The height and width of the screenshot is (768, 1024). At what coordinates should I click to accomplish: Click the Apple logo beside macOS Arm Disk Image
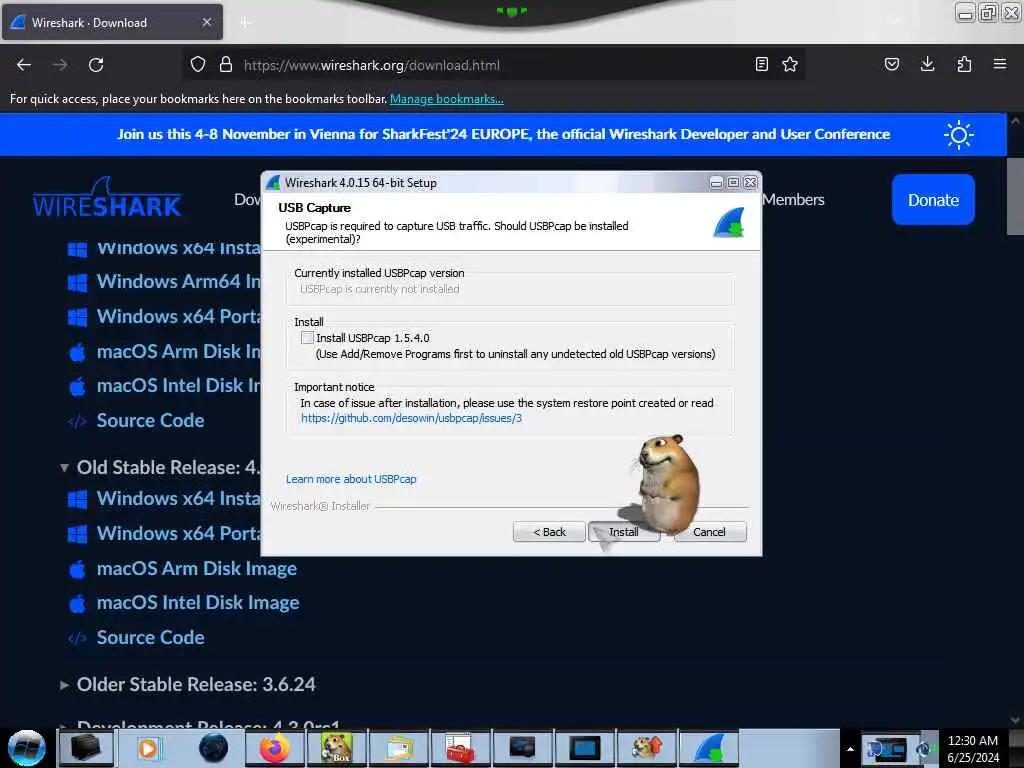[77, 569]
